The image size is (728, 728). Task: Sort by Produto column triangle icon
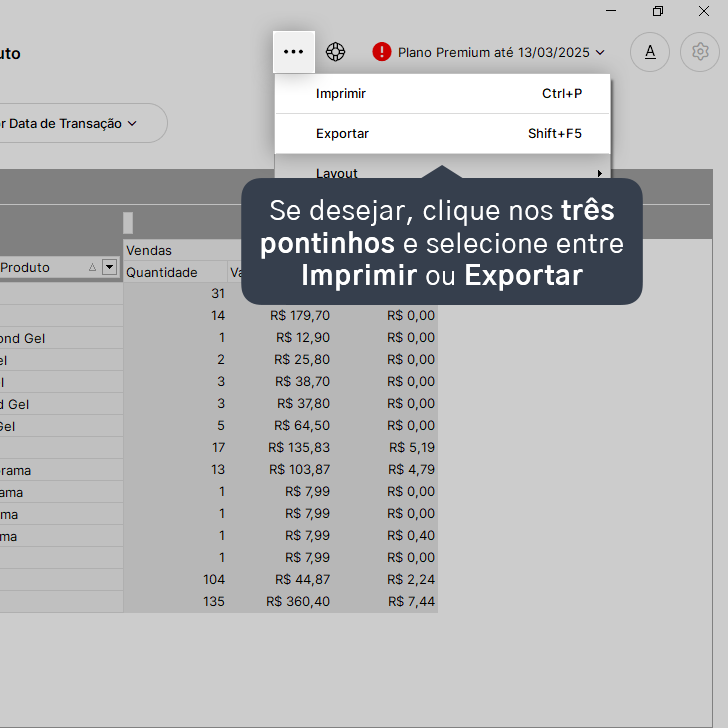tap(92, 267)
